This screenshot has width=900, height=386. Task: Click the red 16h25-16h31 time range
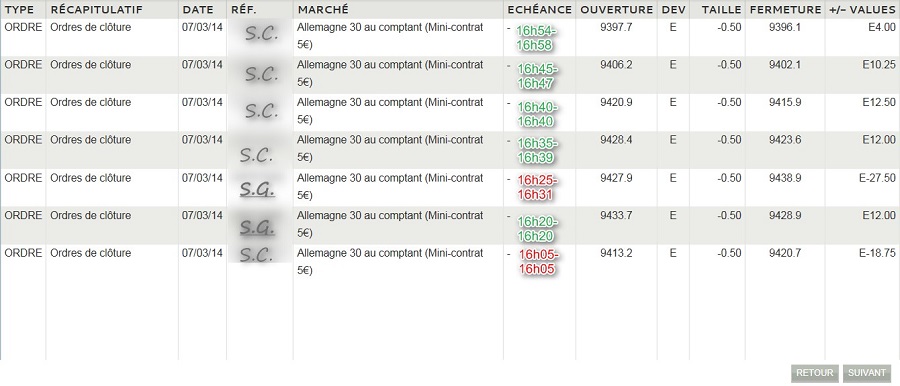pyautogui.click(x=536, y=188)
